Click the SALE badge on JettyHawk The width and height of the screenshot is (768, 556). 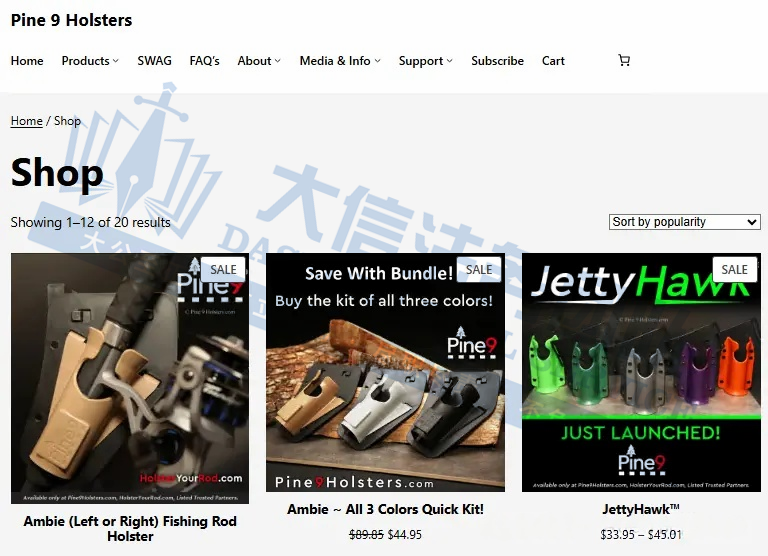pos(734,269)
